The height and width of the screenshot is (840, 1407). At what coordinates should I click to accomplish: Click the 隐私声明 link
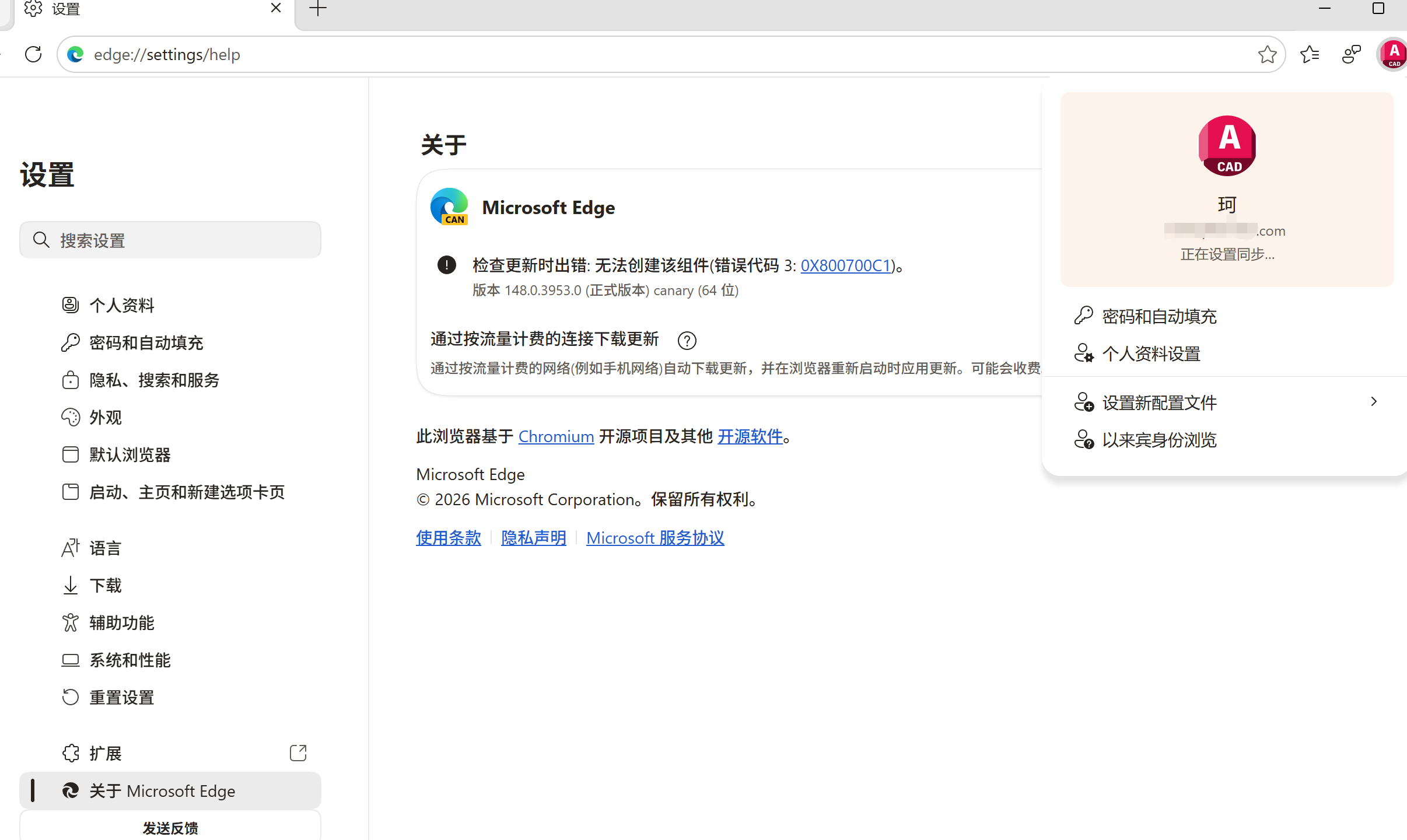tap(533, 537)
